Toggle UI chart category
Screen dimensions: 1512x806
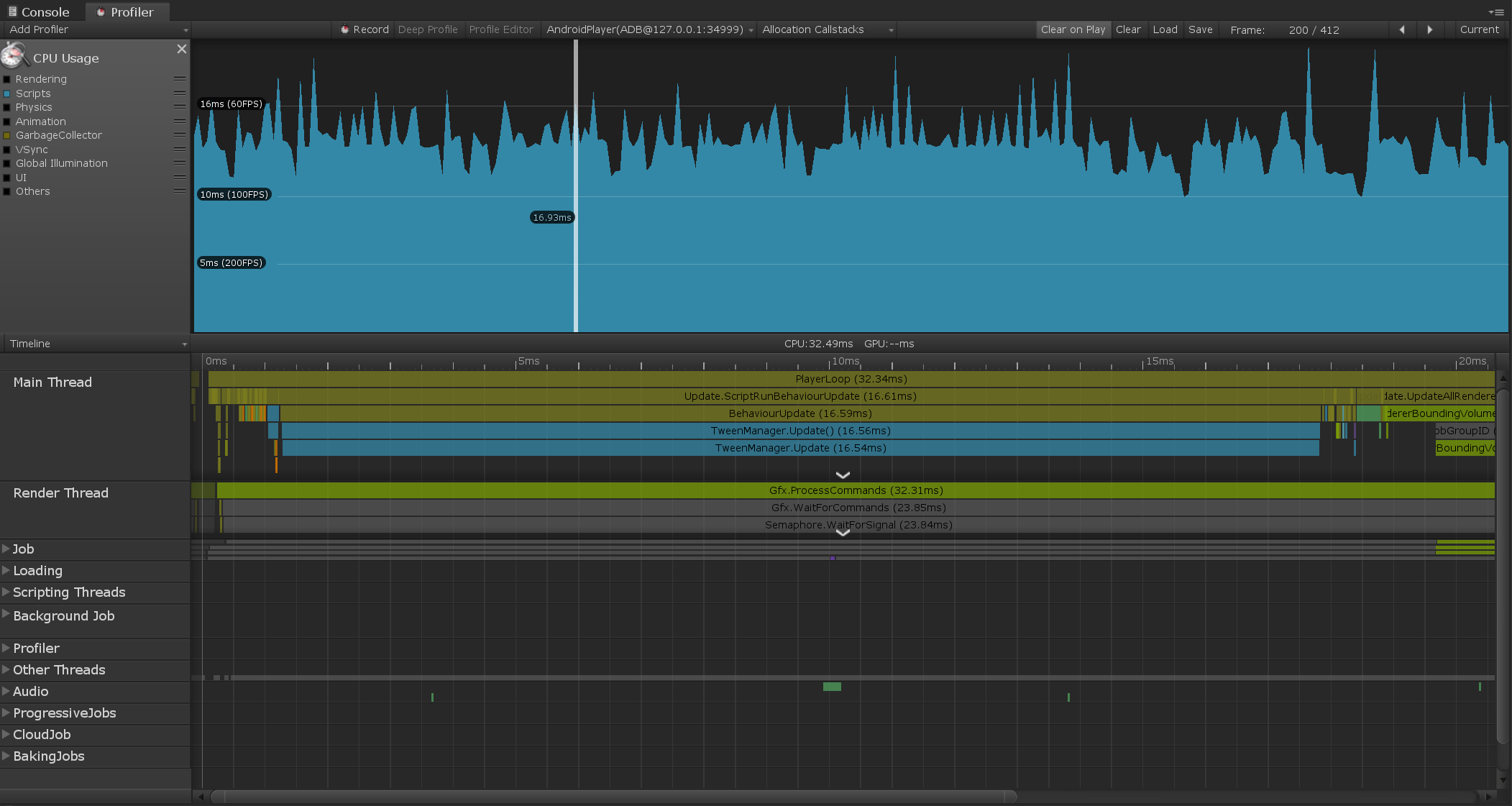(x=7, y=178)
